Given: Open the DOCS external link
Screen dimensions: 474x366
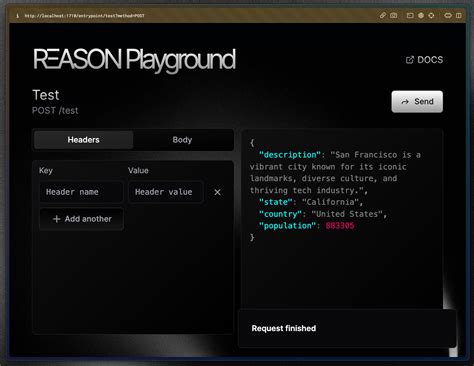Looking at the screenshot, I should (x=424, y=60).
